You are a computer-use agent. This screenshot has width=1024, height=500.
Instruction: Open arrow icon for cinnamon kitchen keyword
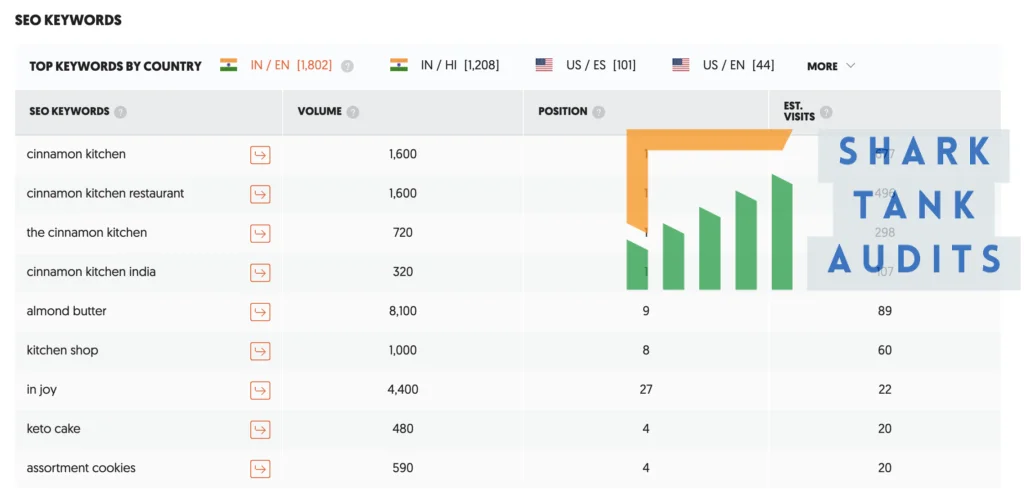tap(260, 155)
